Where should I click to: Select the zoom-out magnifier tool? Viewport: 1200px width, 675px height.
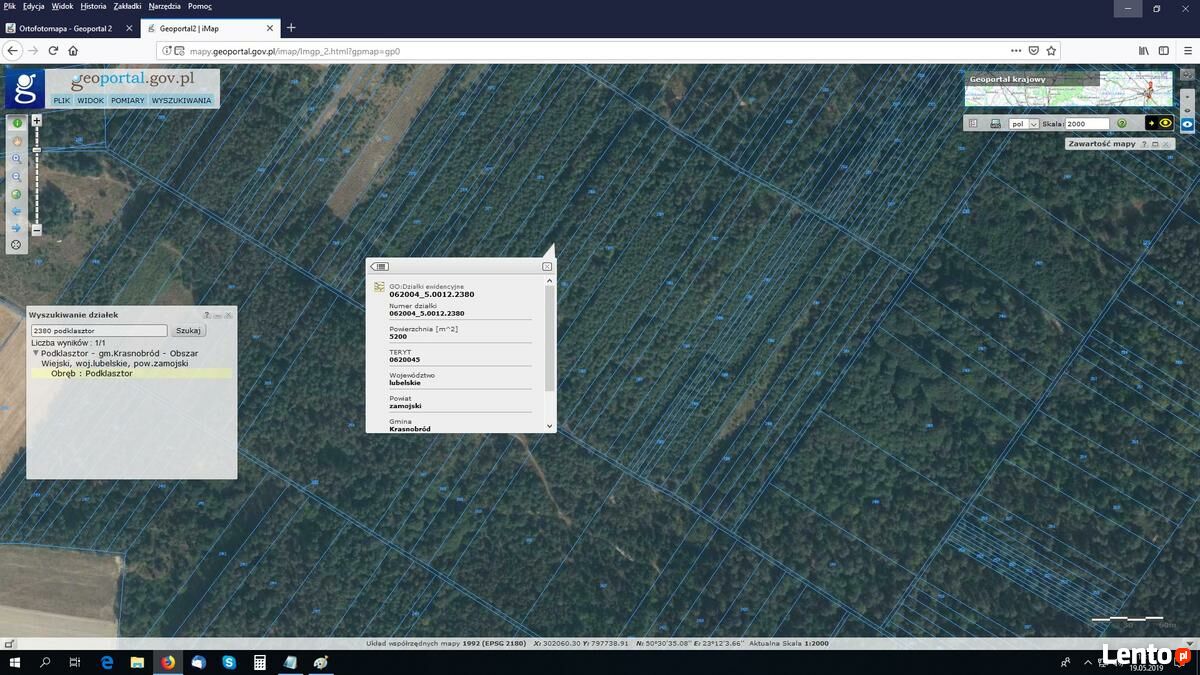(17, 176)
